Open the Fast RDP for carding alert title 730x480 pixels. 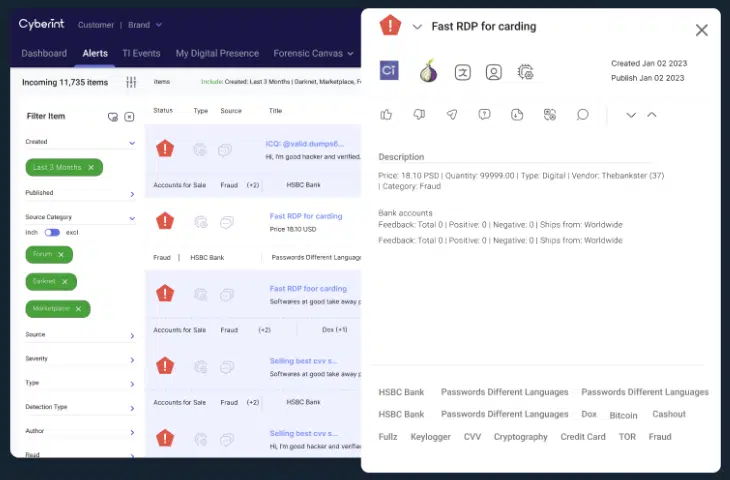pyautogui.click(x=306, y=216)
